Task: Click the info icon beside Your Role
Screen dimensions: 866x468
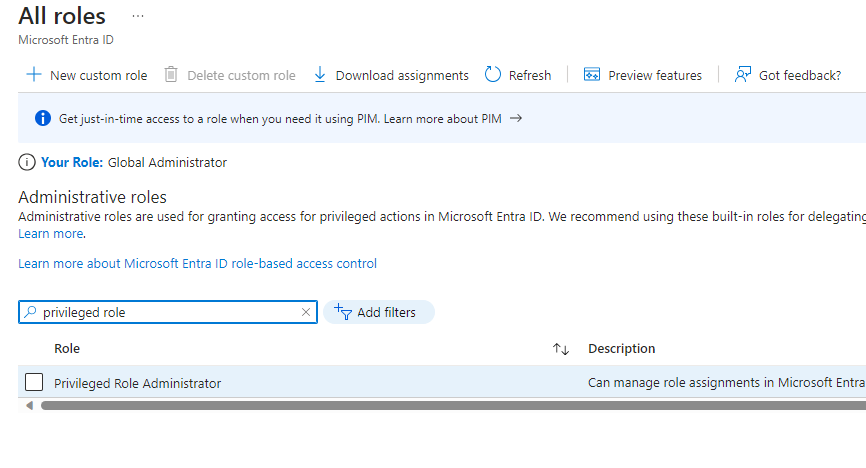Action: (x=27, y=162)
